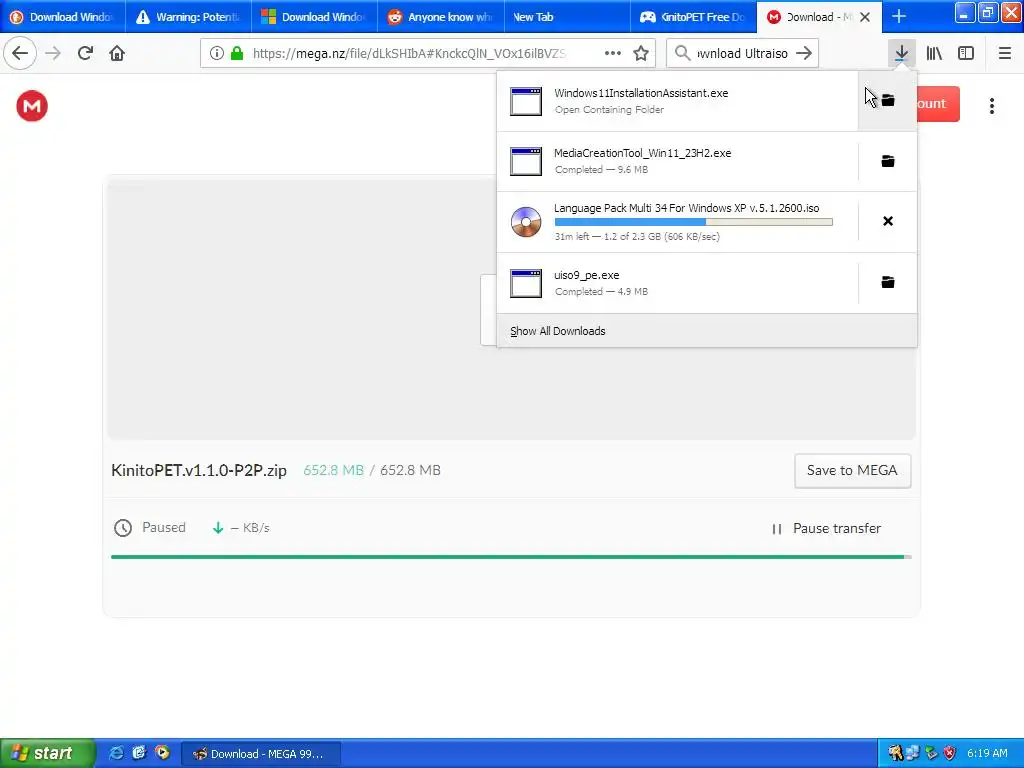Viewport: 1024px width, 768px height.
Task: Open the Firefox hamburger menu
Action: point(1004,54)
